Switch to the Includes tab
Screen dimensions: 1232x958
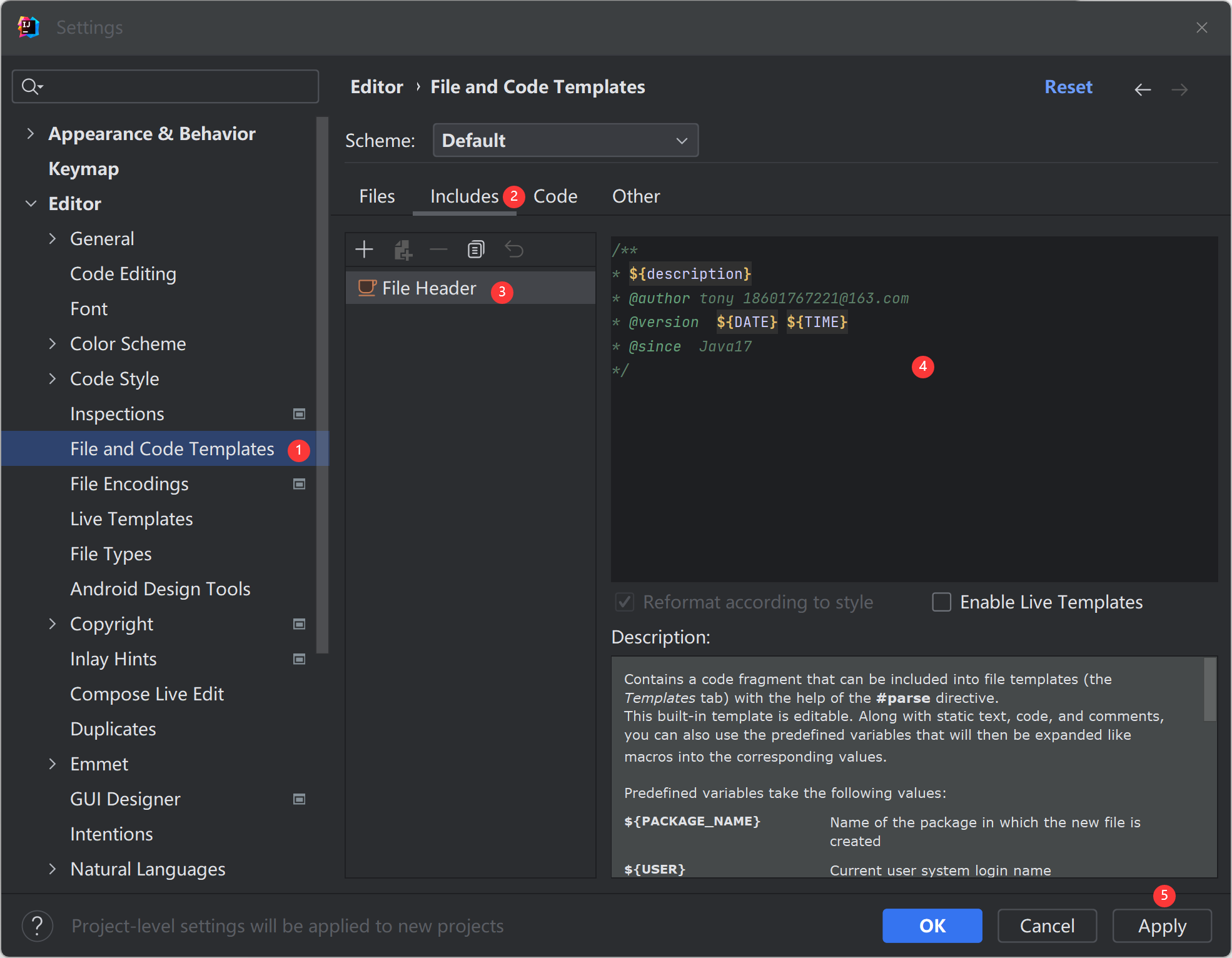tap(464, 196)
